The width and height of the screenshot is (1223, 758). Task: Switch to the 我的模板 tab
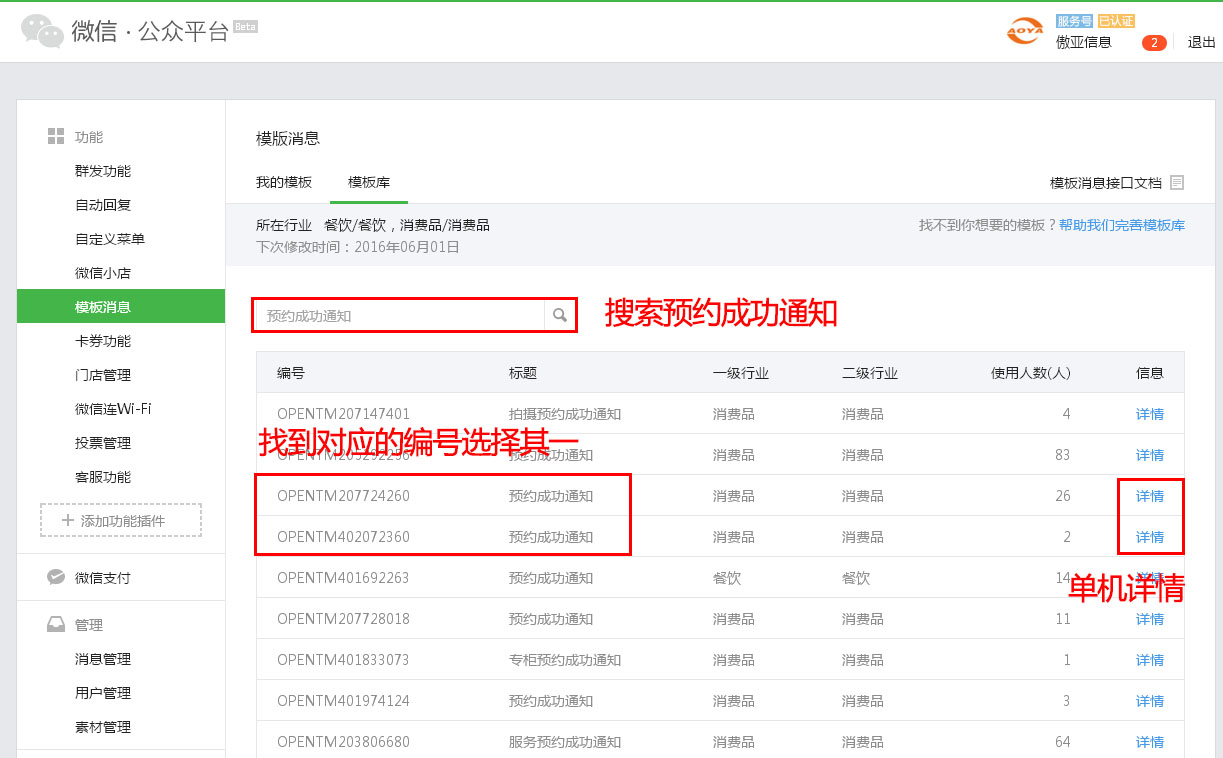pos(284,183)
